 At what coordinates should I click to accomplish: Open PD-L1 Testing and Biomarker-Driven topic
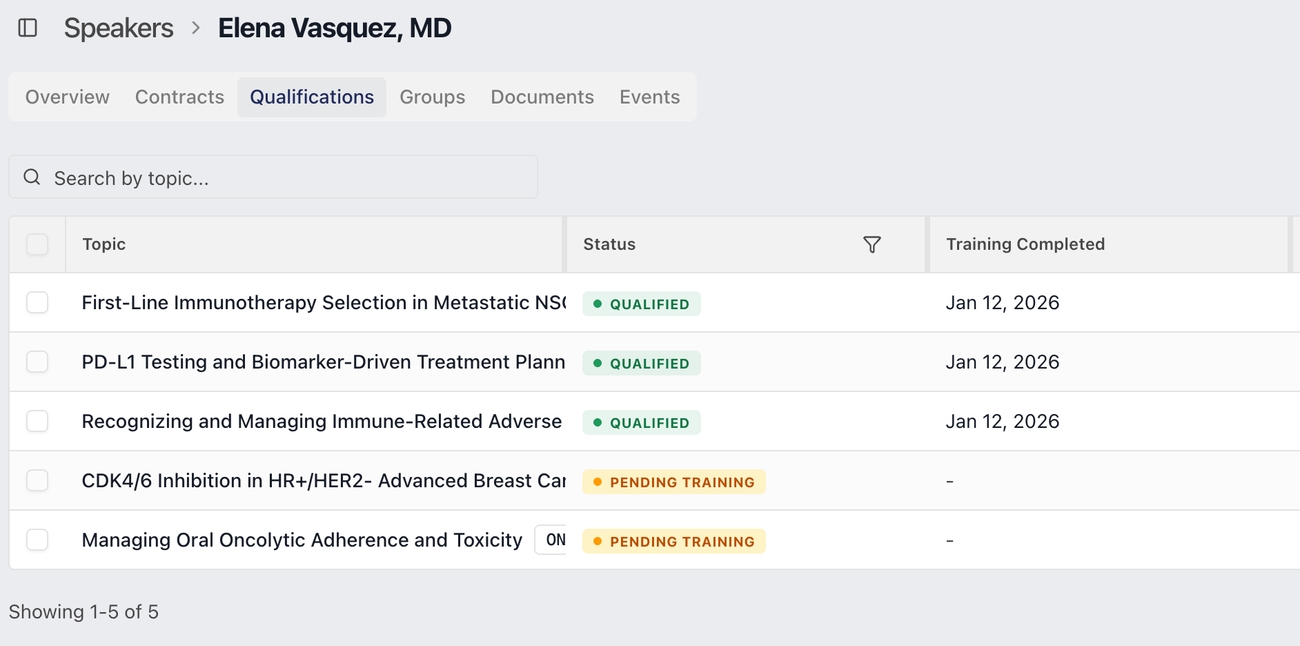[x=324, y=362]
